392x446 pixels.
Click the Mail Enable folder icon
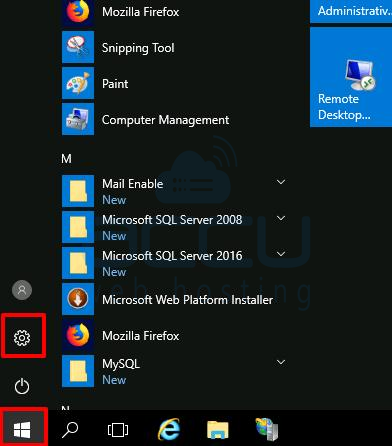coord(78,191)
